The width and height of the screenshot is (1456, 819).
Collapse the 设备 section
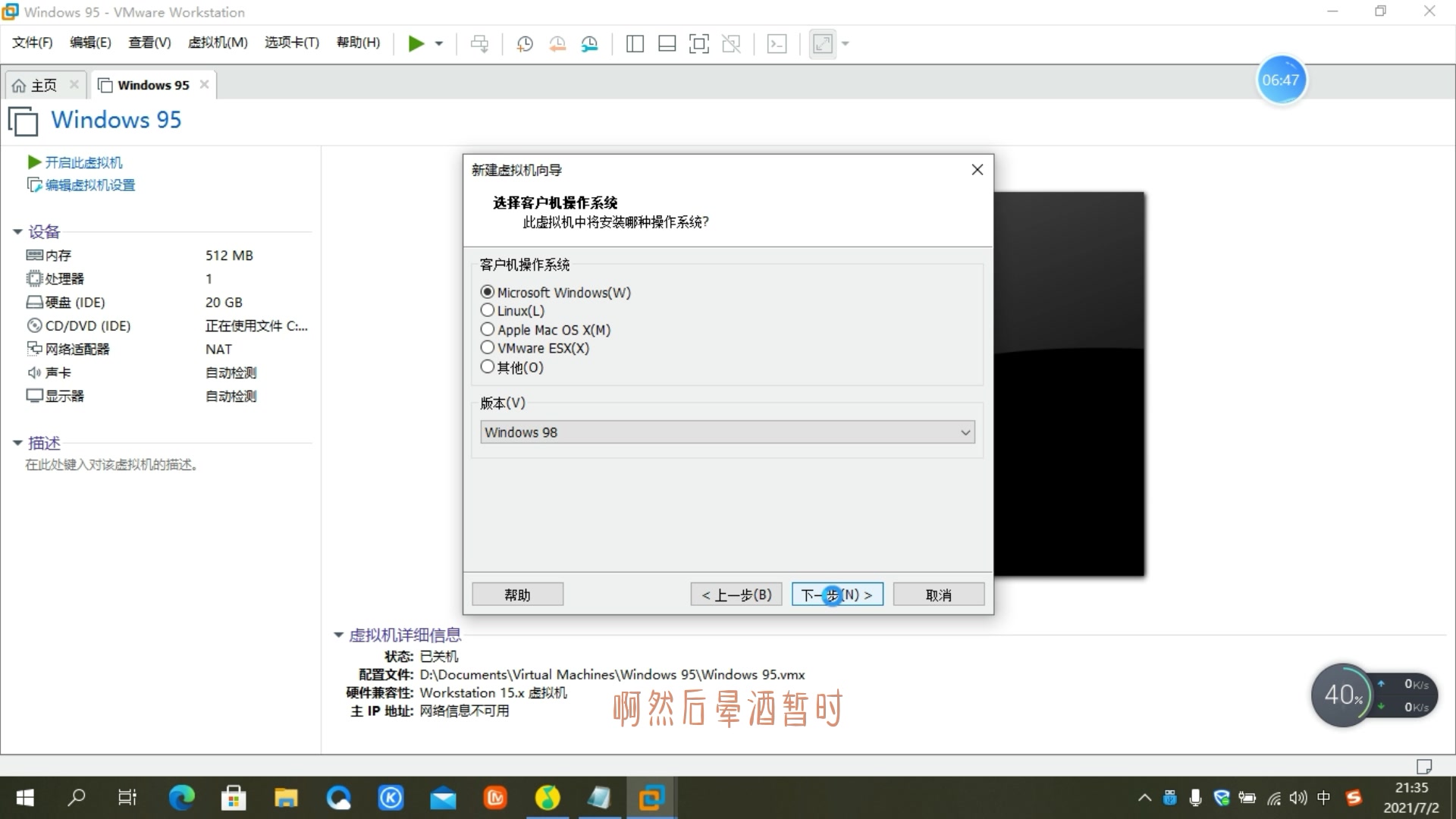click(17, 231)
